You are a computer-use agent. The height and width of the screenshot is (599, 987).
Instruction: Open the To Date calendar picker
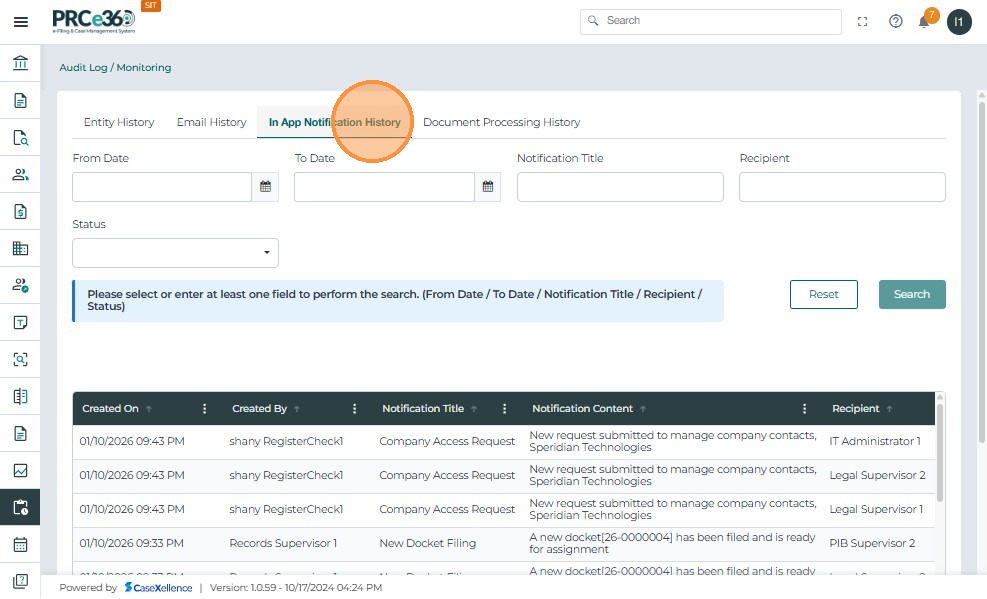tap(487, 187)
